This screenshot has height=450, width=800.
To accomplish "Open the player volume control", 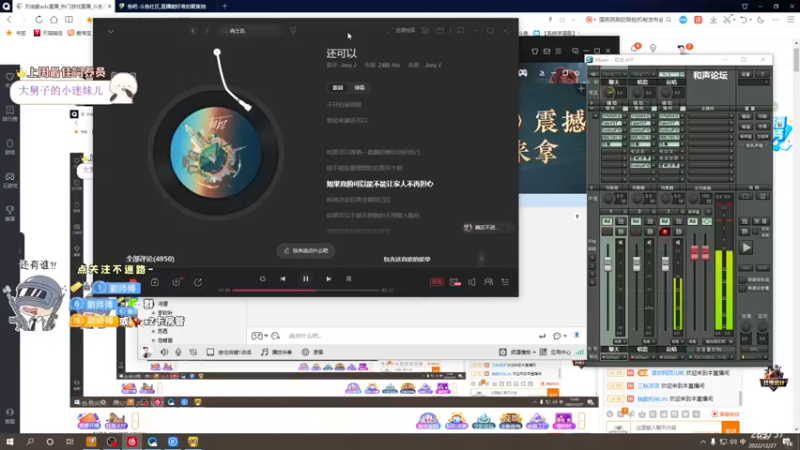I will [x=472, y=282].
